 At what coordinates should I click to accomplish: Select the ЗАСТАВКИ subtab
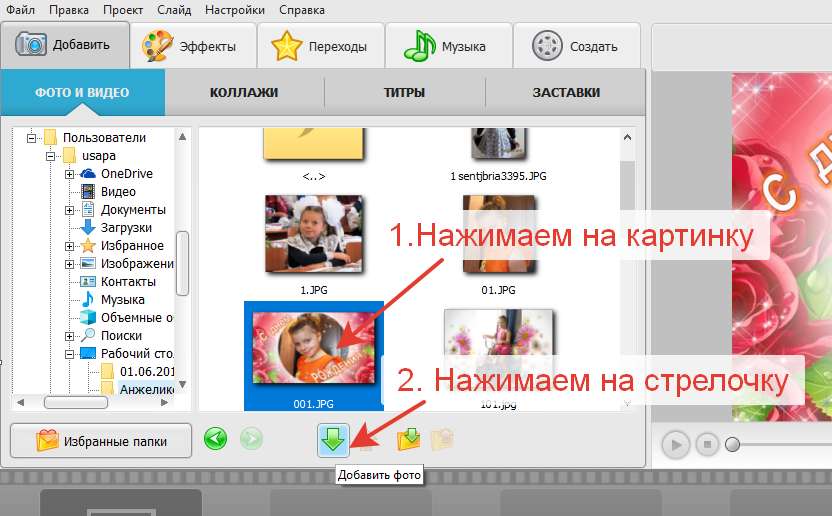pyautogui.click(x=566, y=92)
